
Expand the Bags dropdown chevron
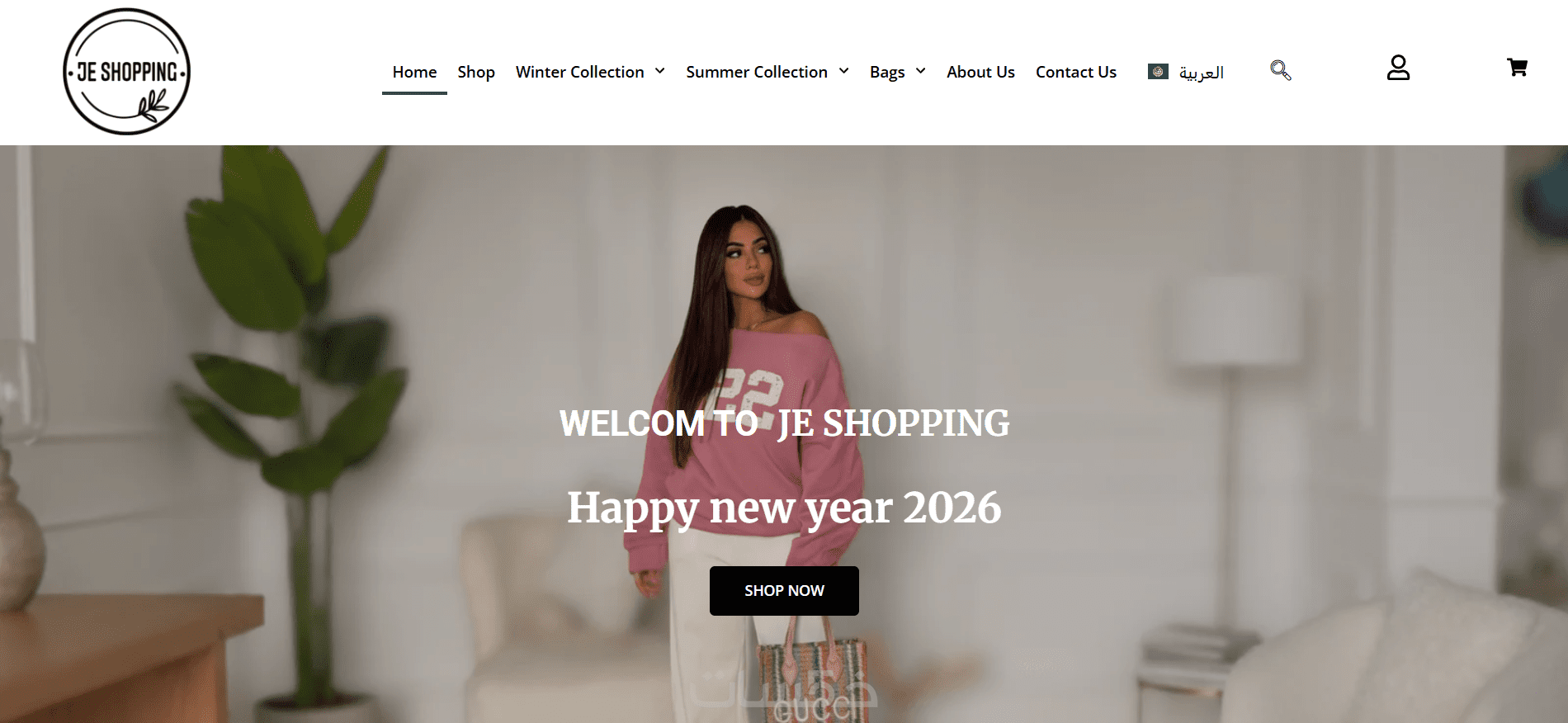(920, 71)
